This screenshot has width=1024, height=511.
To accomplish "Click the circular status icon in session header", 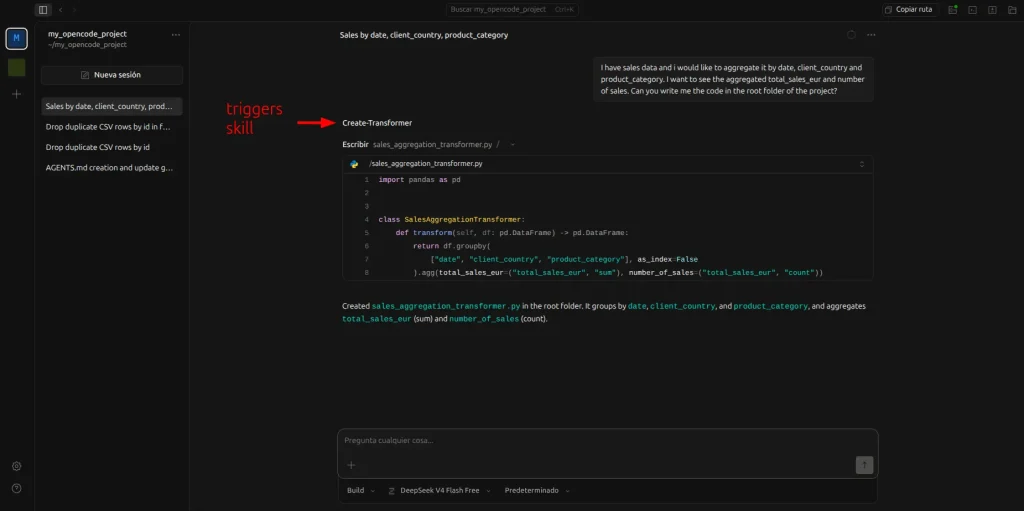I will (x=851, y=35).
